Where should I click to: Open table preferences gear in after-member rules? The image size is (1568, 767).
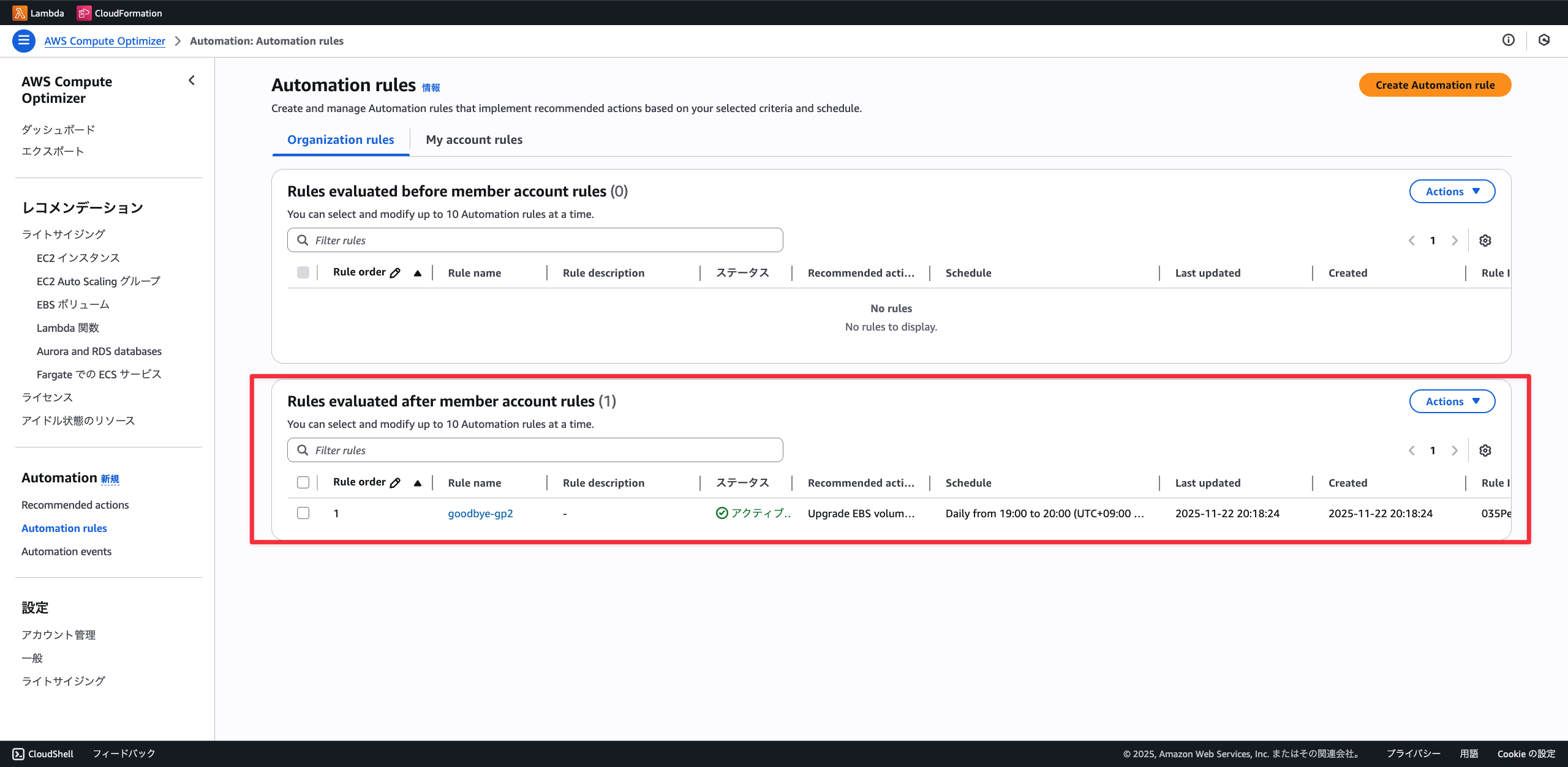(x=1485, y=451)
